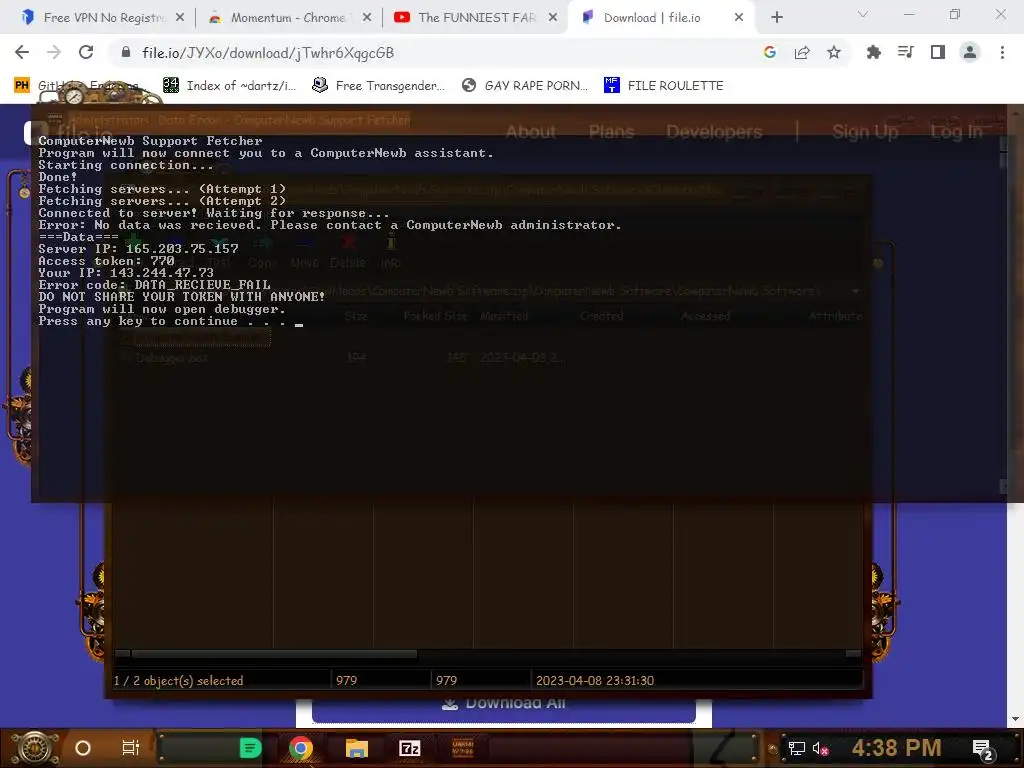The image size is (1024, 768).
Task: Click the 'Server IP: 165.203.75.157' line
Action: (x=138, y=249)
